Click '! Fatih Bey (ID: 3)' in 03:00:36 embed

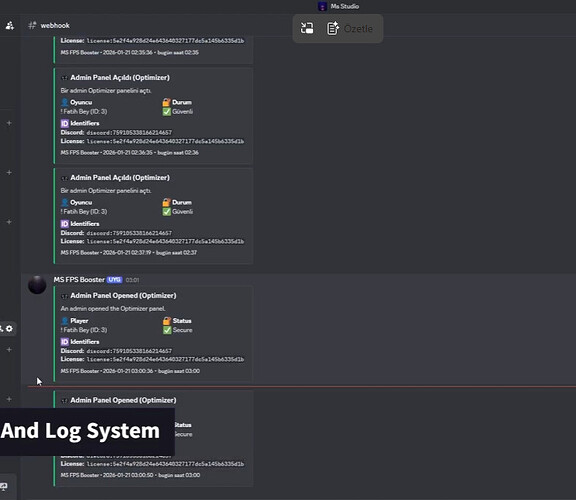pyautogui.click(x=84, y=330)
